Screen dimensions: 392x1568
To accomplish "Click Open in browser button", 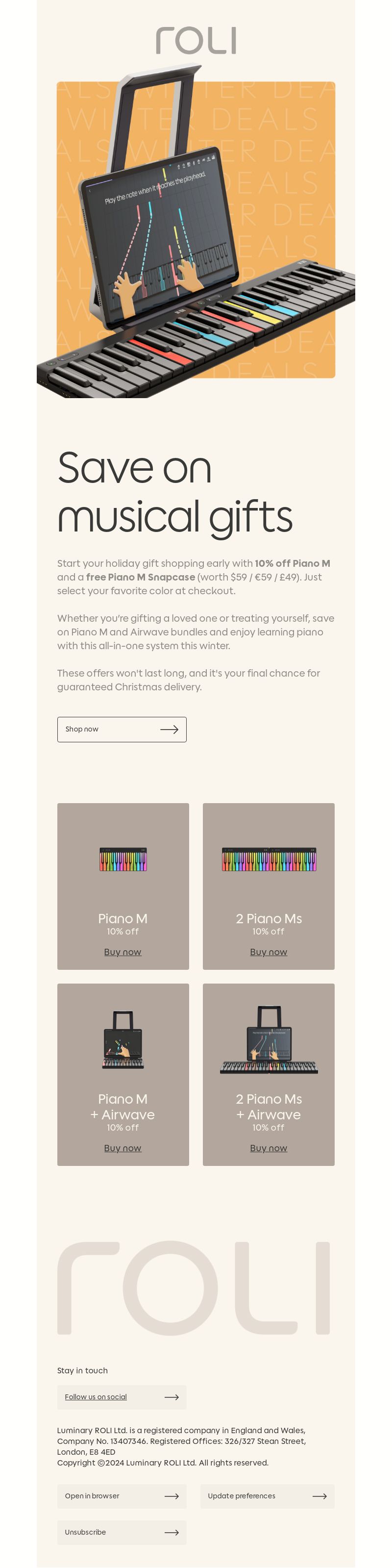I will 122,1495.
